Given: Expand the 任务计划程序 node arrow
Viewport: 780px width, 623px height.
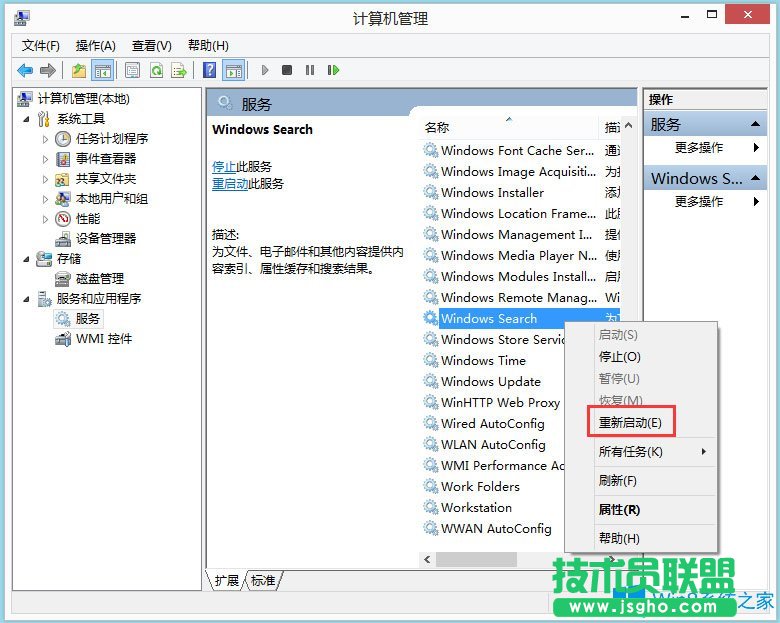Looking at the screenshot, I should 45,139.
